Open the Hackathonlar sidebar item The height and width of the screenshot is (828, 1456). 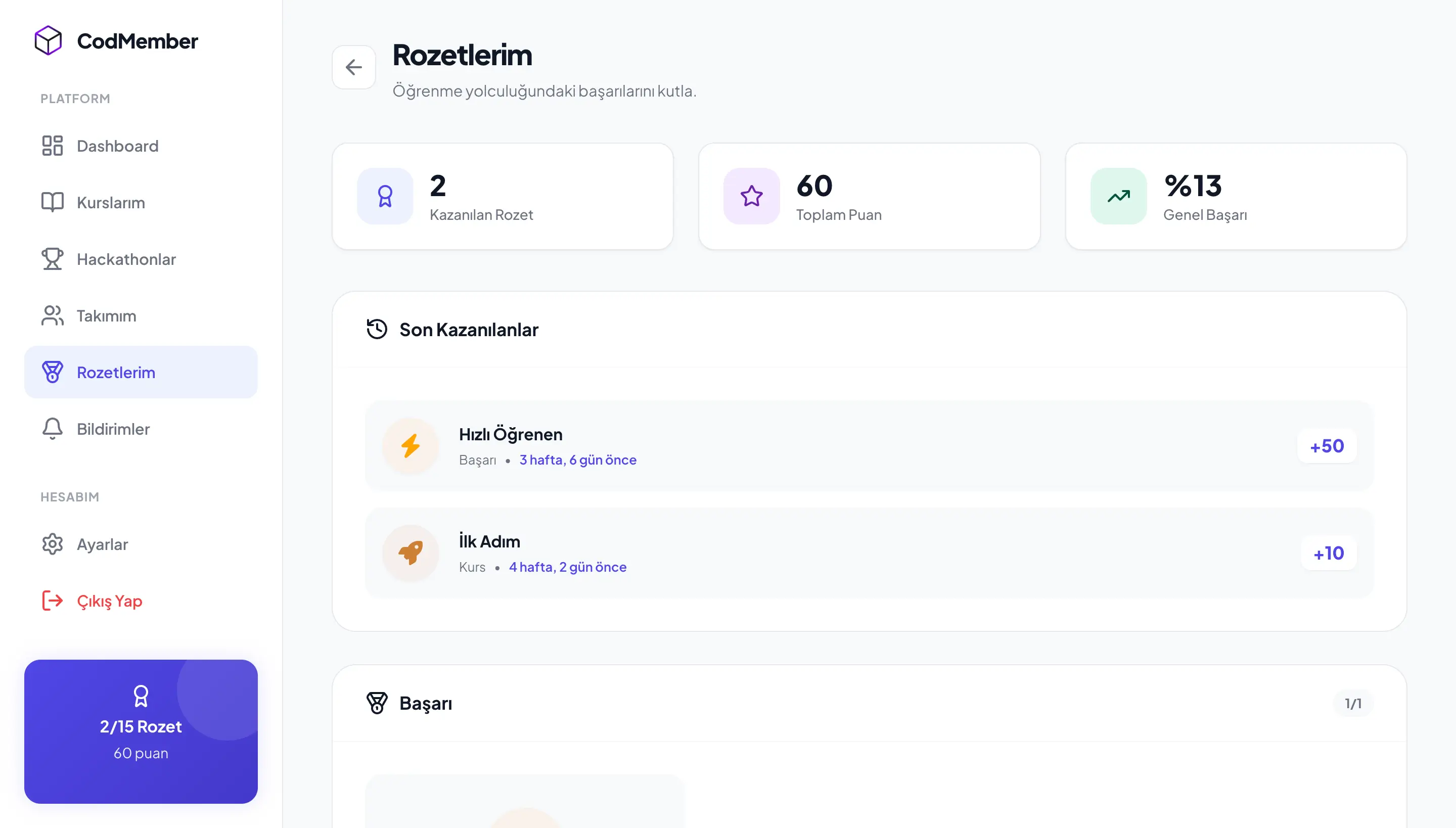pyautogui.click(x=126, y=259)
